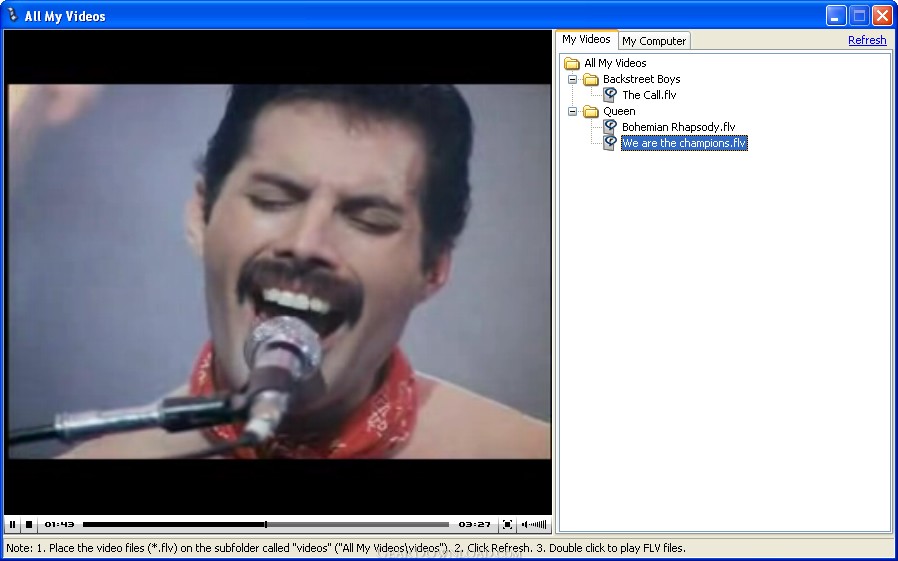Screen dimensions: 898x561
Task: Select Bohemian Rhapsody.flv file
Action: pos(679,127)
